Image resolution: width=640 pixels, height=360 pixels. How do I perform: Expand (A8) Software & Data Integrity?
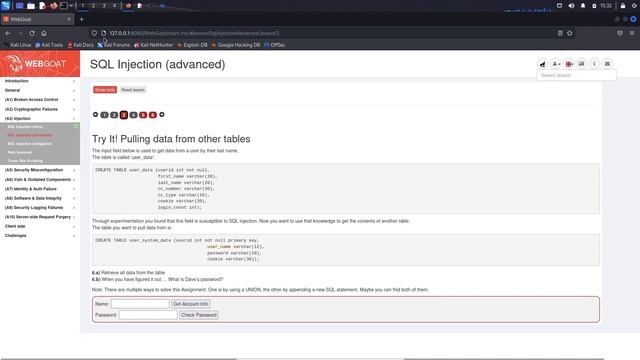pos(40,198)
